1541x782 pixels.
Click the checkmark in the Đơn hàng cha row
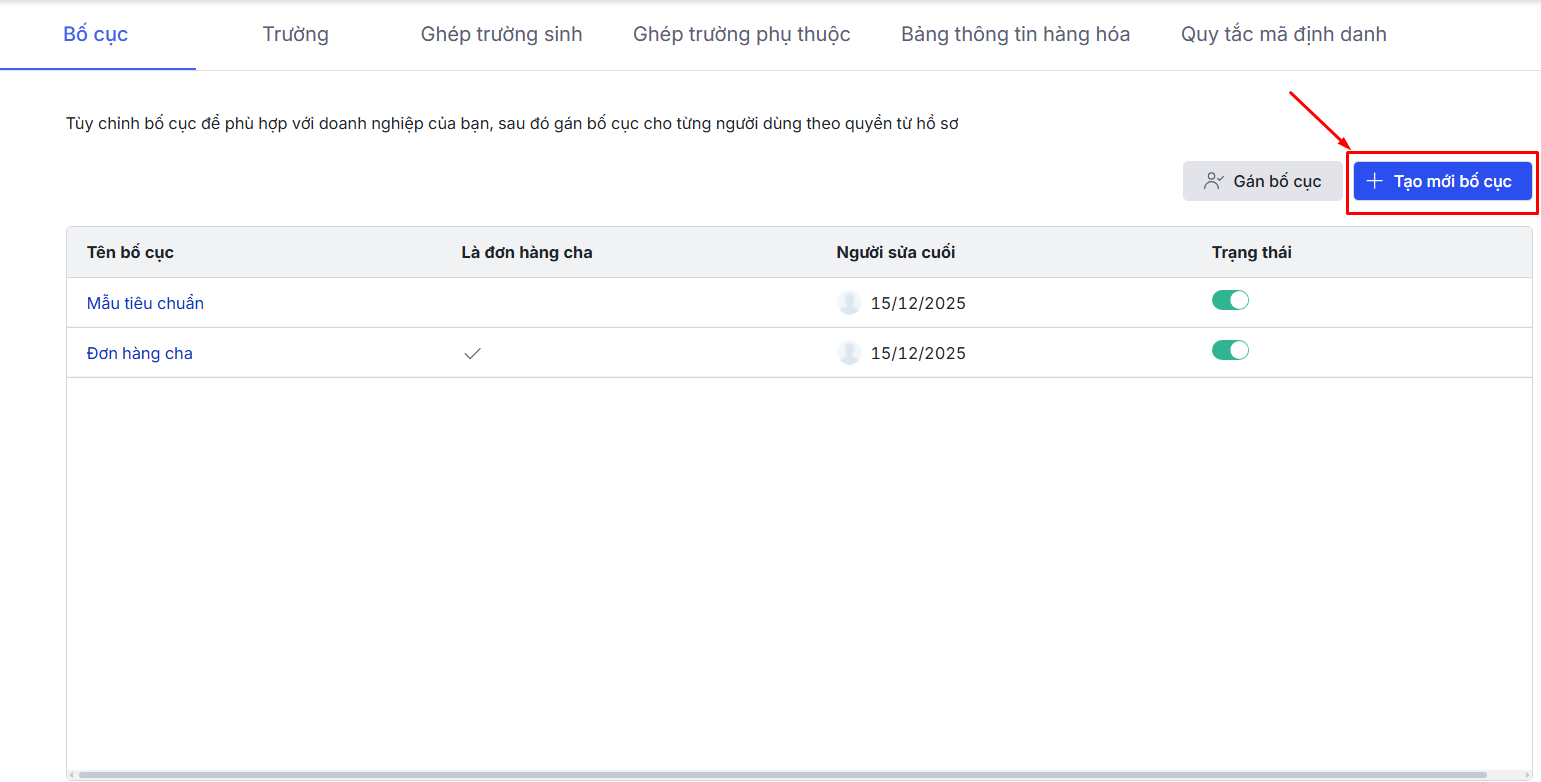tap(473, 353)
